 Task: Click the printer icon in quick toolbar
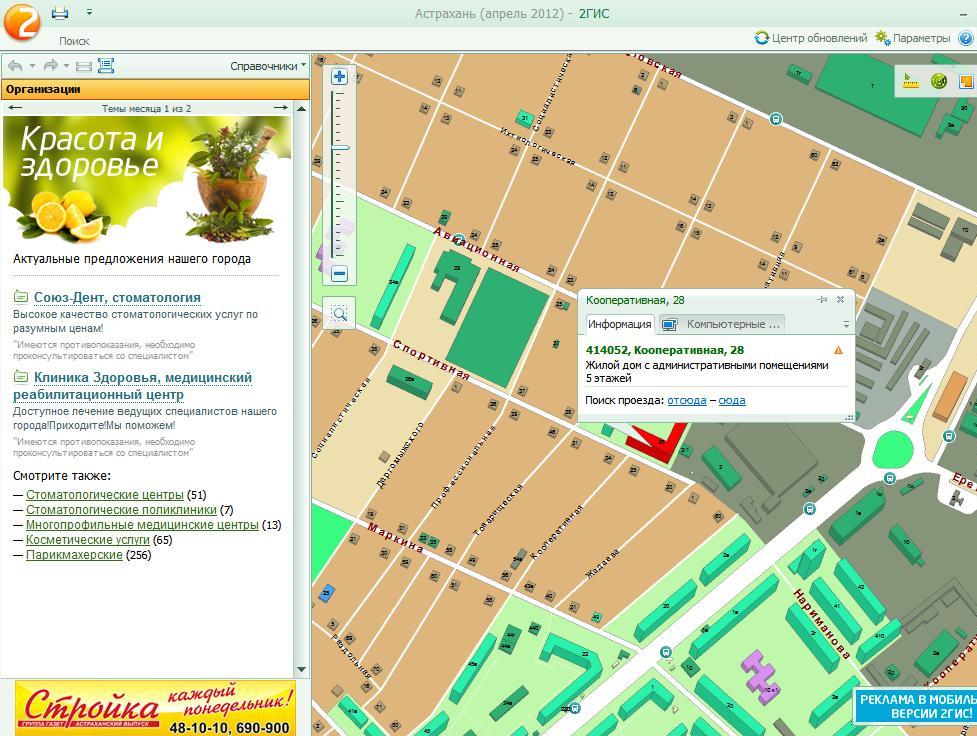point(60,12)
